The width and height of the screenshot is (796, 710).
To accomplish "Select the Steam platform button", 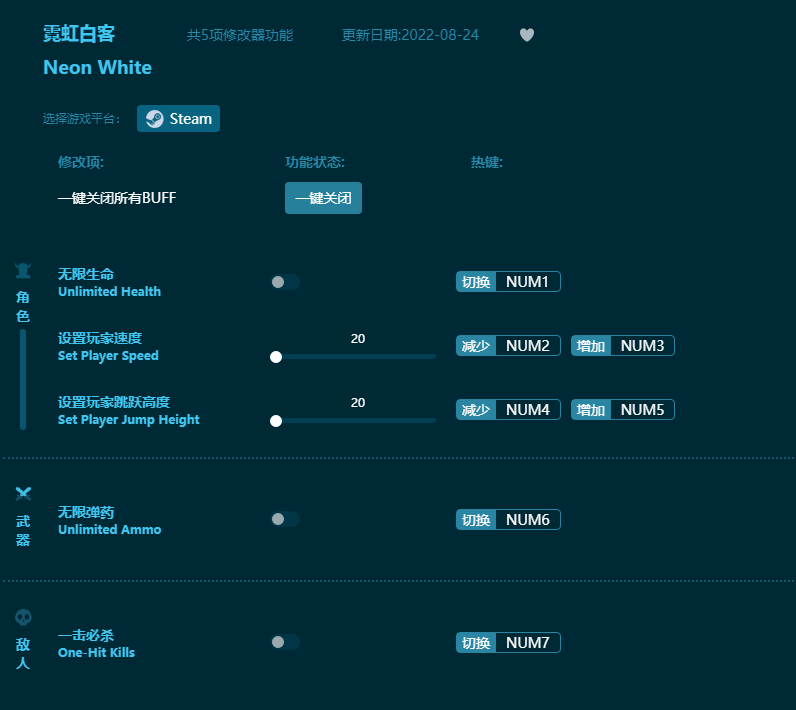I will pyautogui.click(x=178, y=118).
